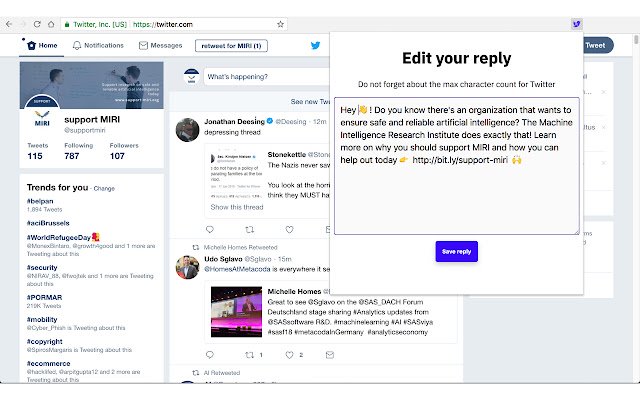
Task: Open the #security trend
Action: 42,268
